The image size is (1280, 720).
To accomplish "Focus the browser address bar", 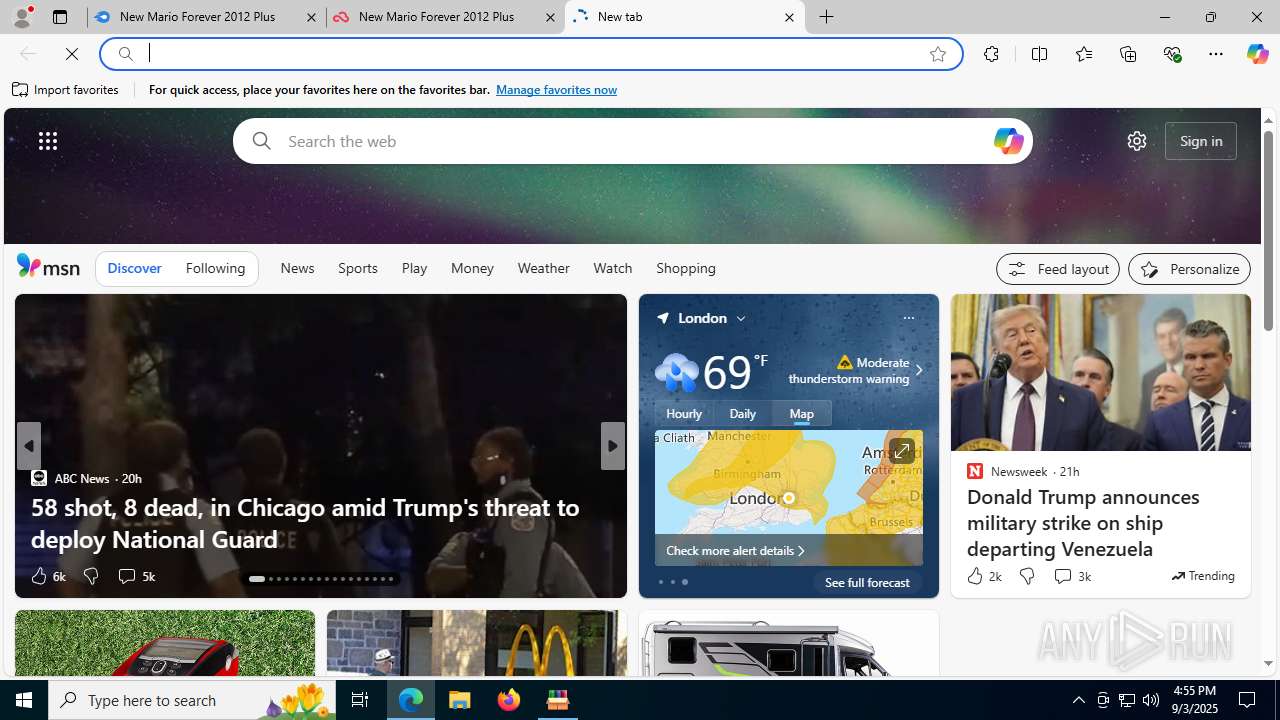I will tap(530, 54).
